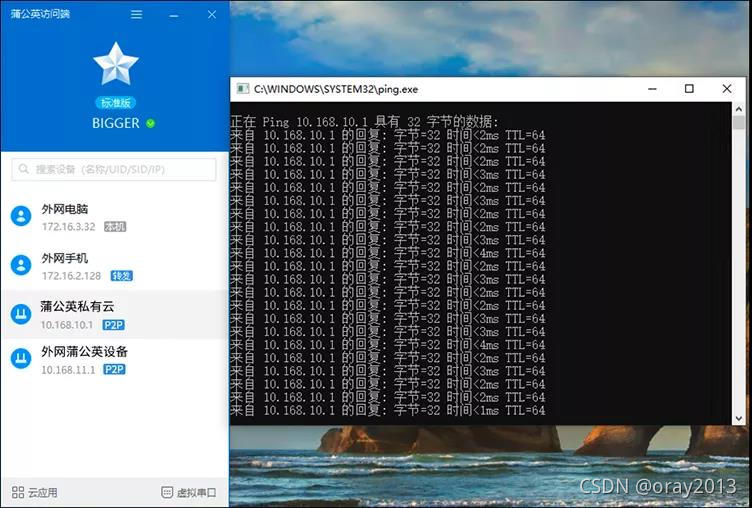Click the 标准版 edition badge
752x508 pixels.
click(116, 103)
